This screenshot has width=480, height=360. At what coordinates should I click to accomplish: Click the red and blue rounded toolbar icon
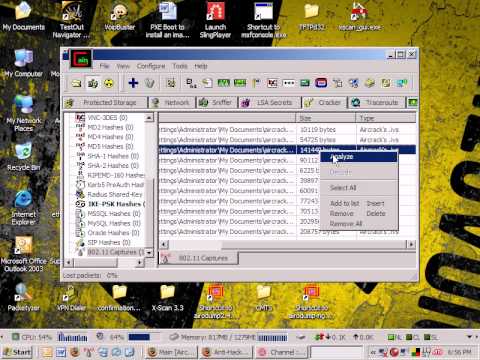pyautogui.click(x=321, y=83)
